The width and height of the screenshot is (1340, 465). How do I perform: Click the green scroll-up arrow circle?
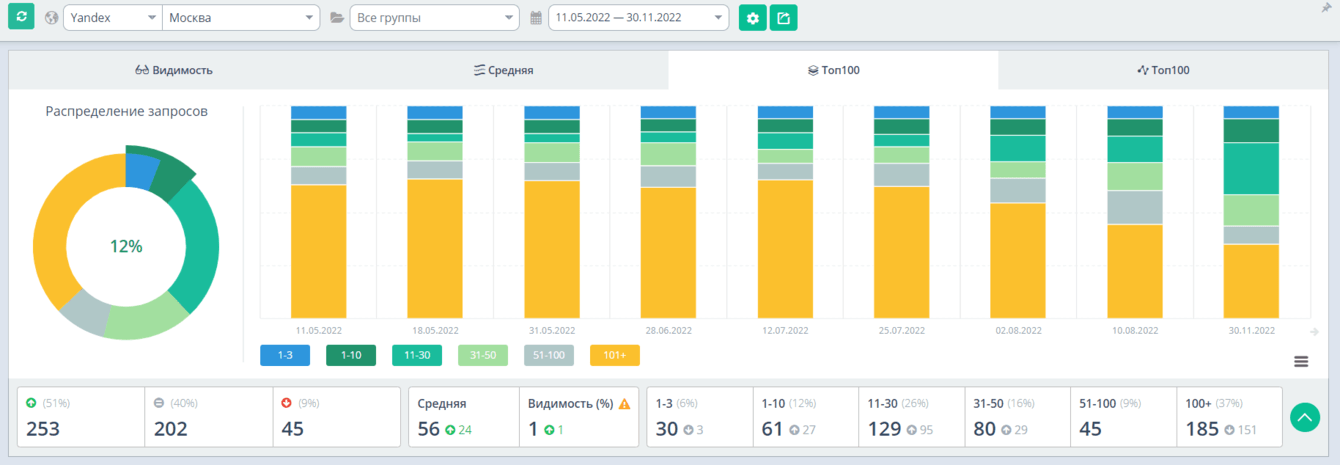[x=1305, y=417]
